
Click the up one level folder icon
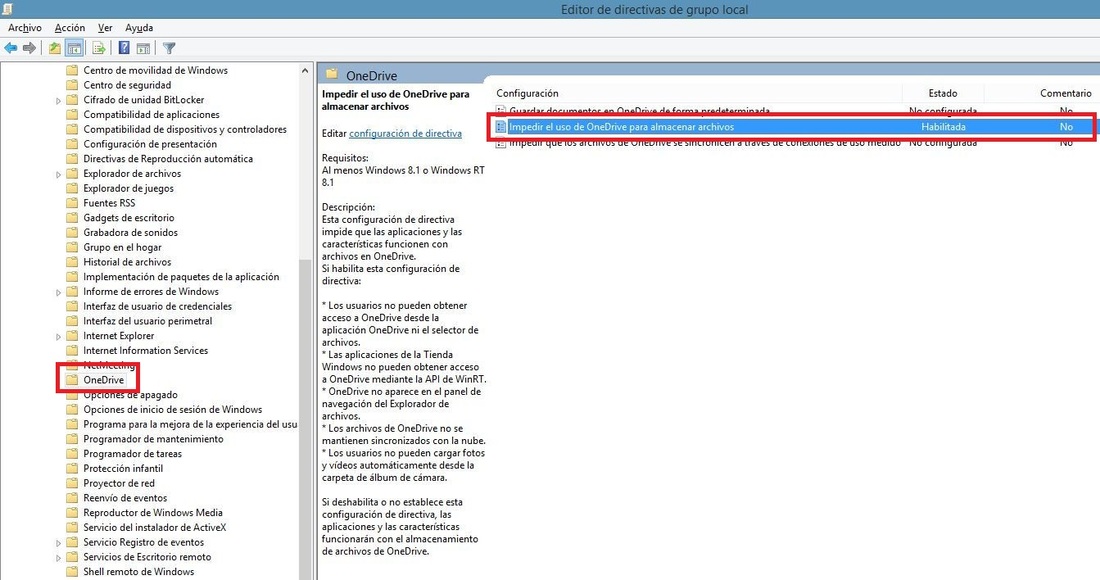pyautogui.click(x=55, y=48)
